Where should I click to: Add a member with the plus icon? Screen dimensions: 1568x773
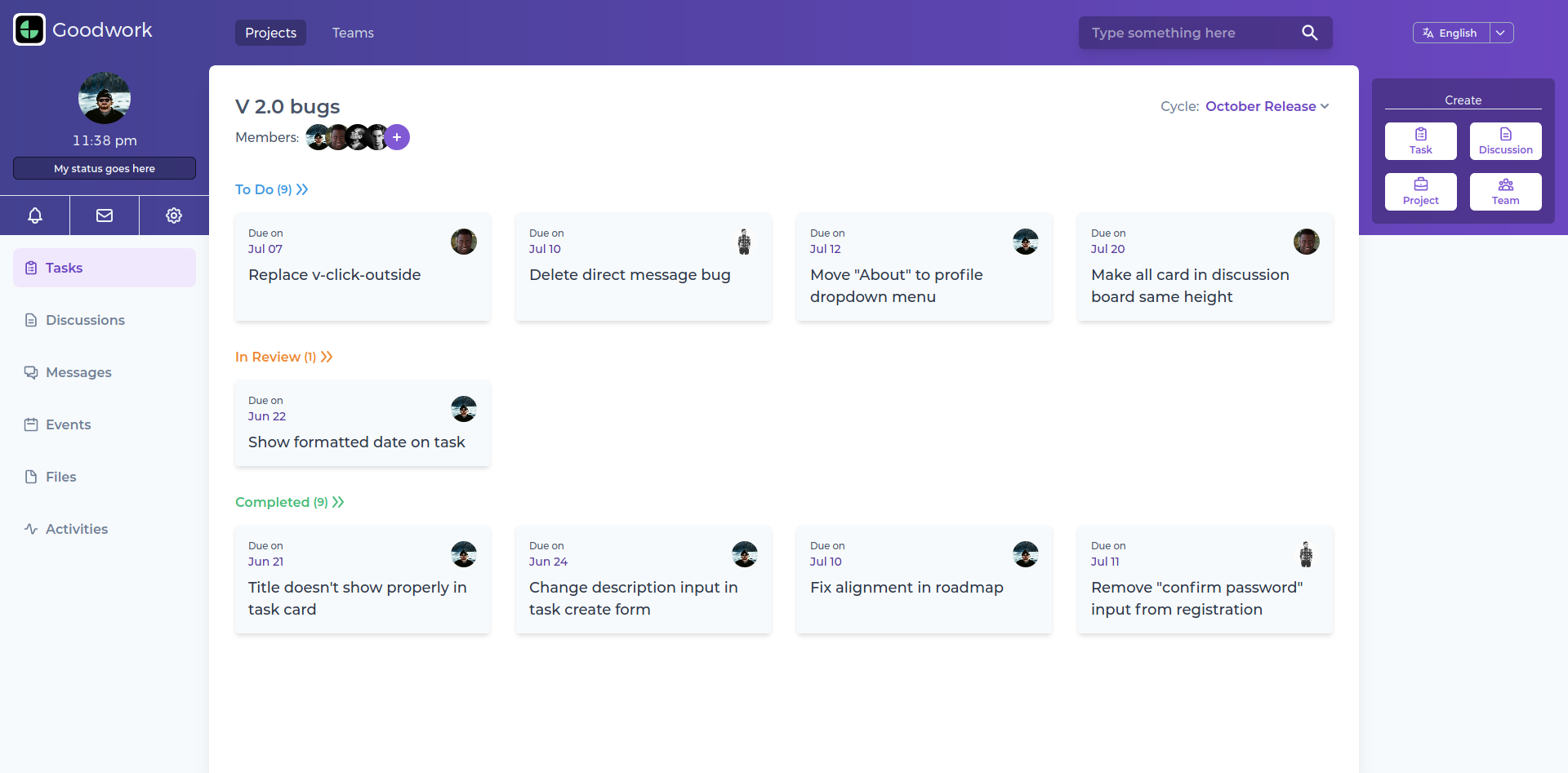pyautogui.click(x=397, y=137)
